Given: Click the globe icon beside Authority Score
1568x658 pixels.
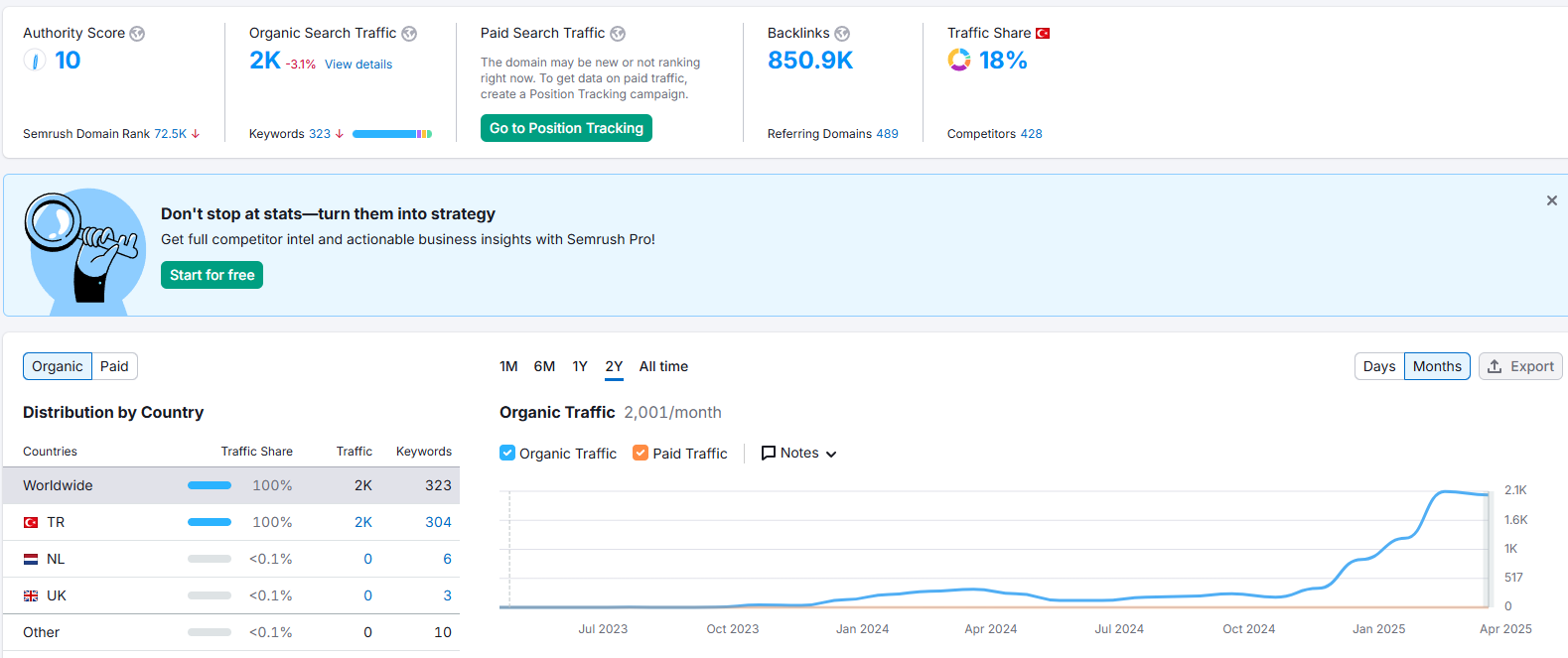Looking at the screenshot, I should pyautogui.click(x=137, y=34).
